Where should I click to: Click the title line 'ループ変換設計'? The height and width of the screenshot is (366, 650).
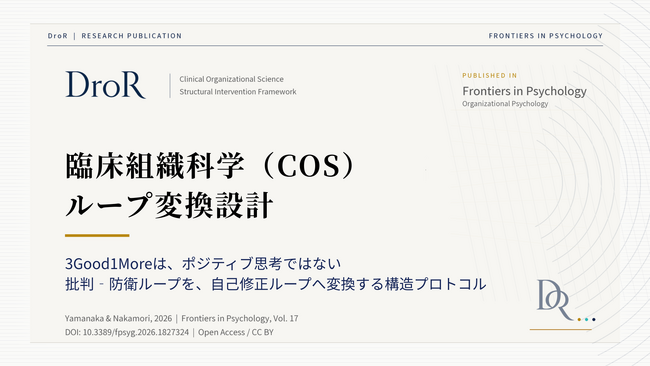(169, 205)
